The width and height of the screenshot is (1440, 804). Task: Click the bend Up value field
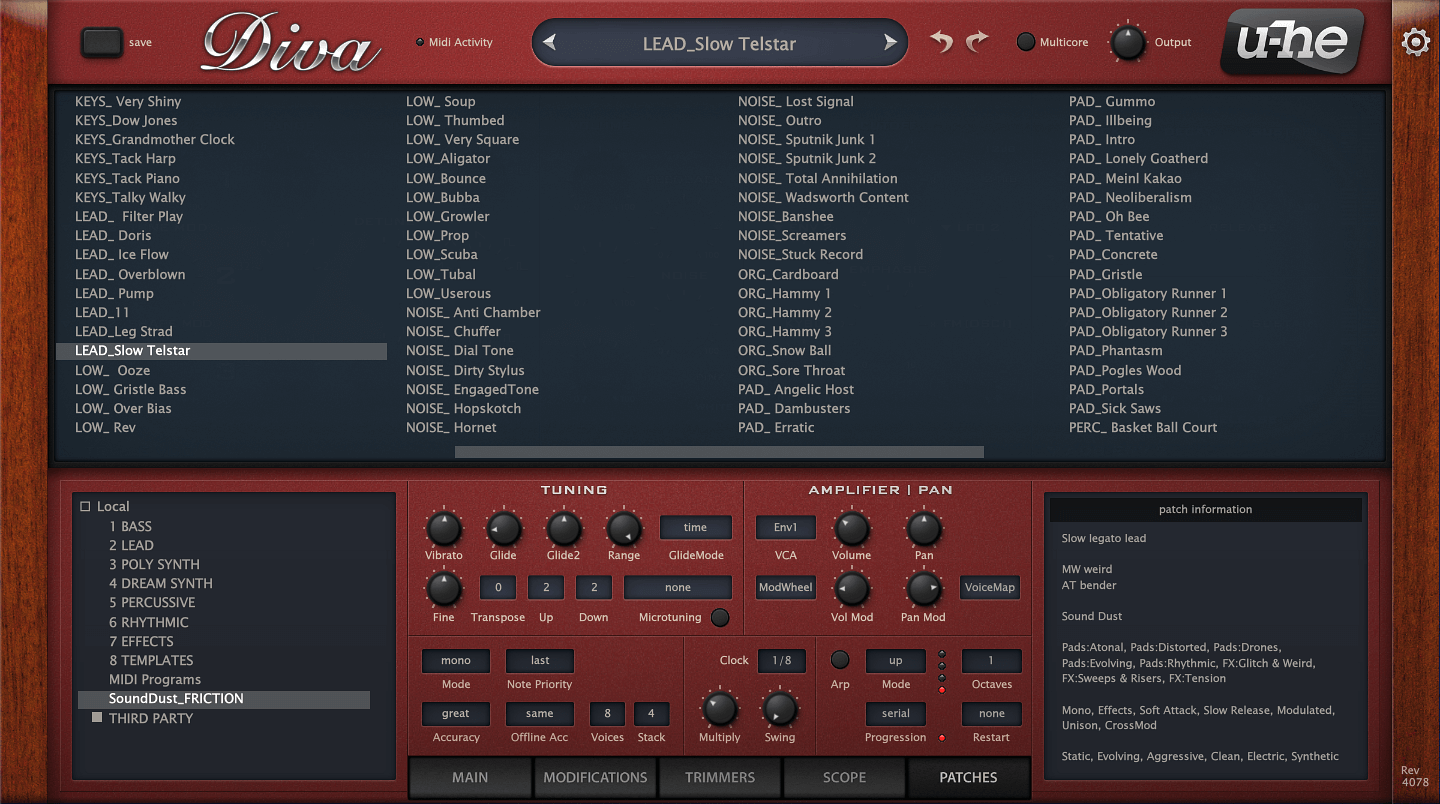point(546,588)
